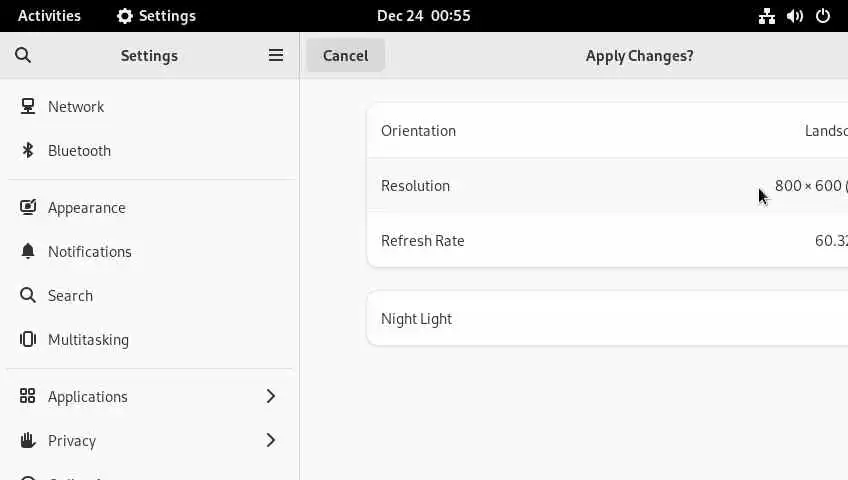Select Search in the settings sidebar
848x480 pixels.
[x=70, y=295]
